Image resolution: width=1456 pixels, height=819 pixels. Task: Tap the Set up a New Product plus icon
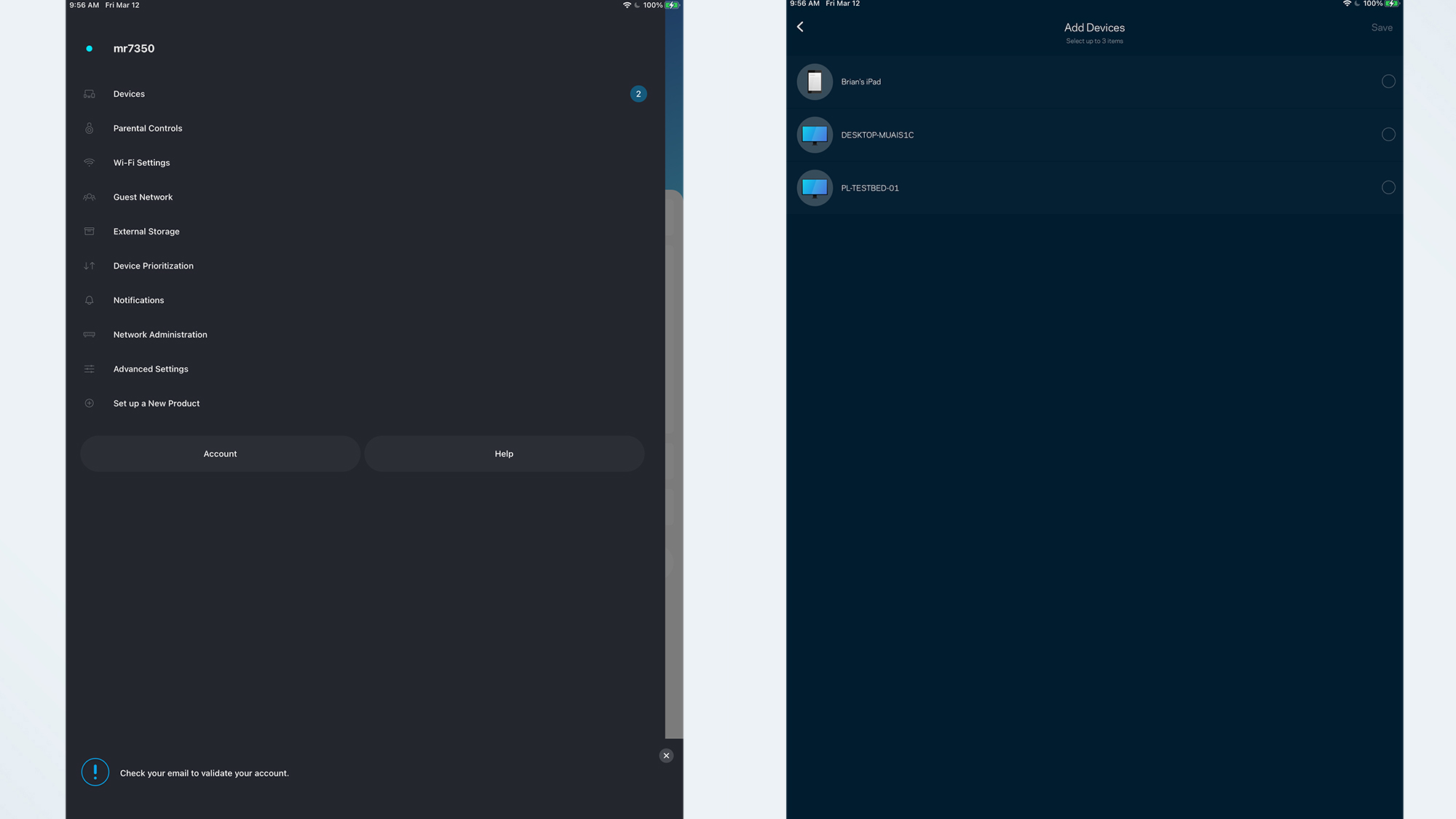tap(89, 403)
